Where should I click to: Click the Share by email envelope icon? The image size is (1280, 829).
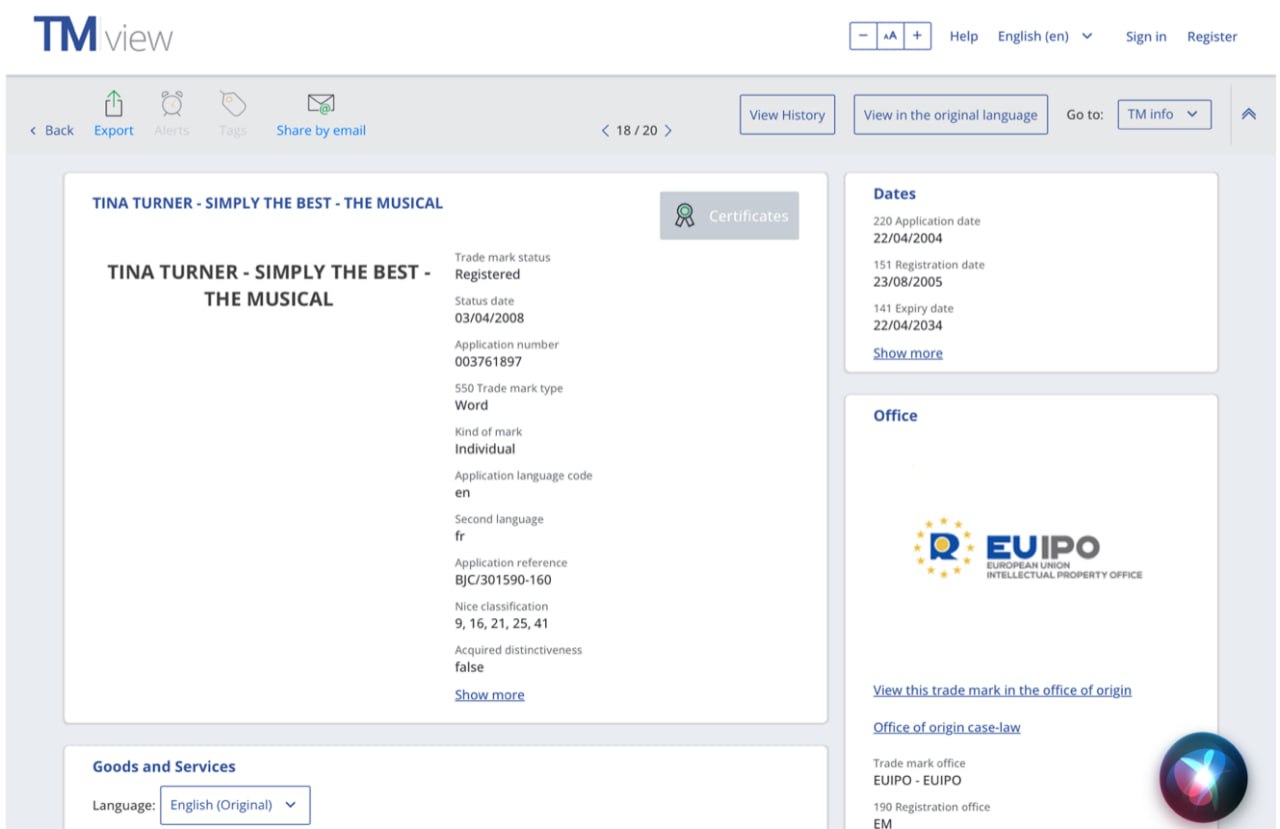point(321,104)
